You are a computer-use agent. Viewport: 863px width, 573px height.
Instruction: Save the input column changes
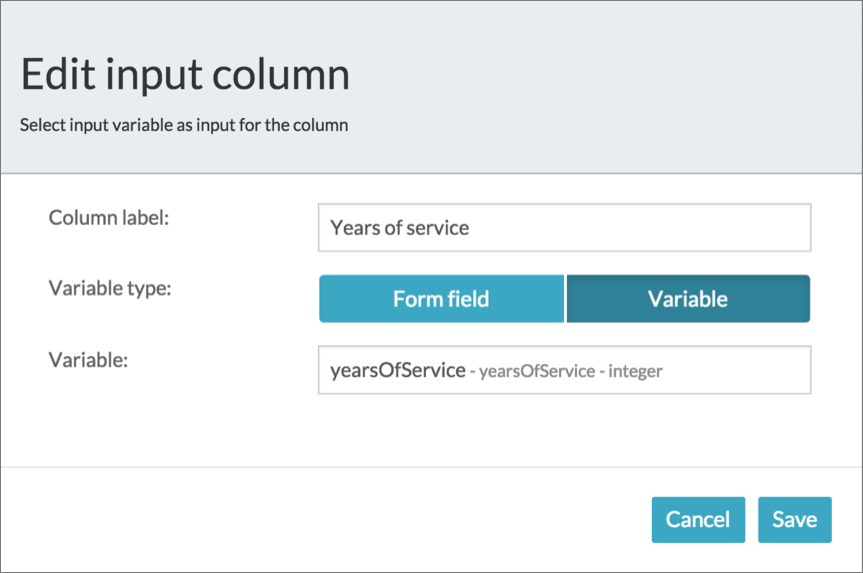(794, 520)
